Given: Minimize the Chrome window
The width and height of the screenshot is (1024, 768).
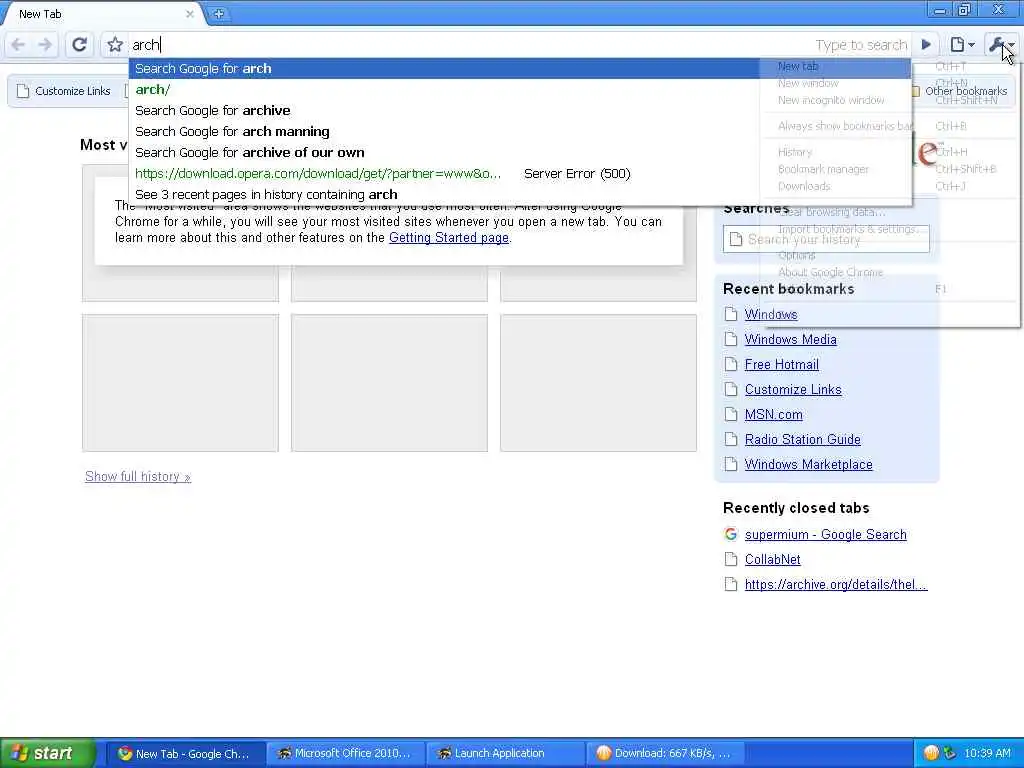Looking at the screenshot, I should coord(940,10).
